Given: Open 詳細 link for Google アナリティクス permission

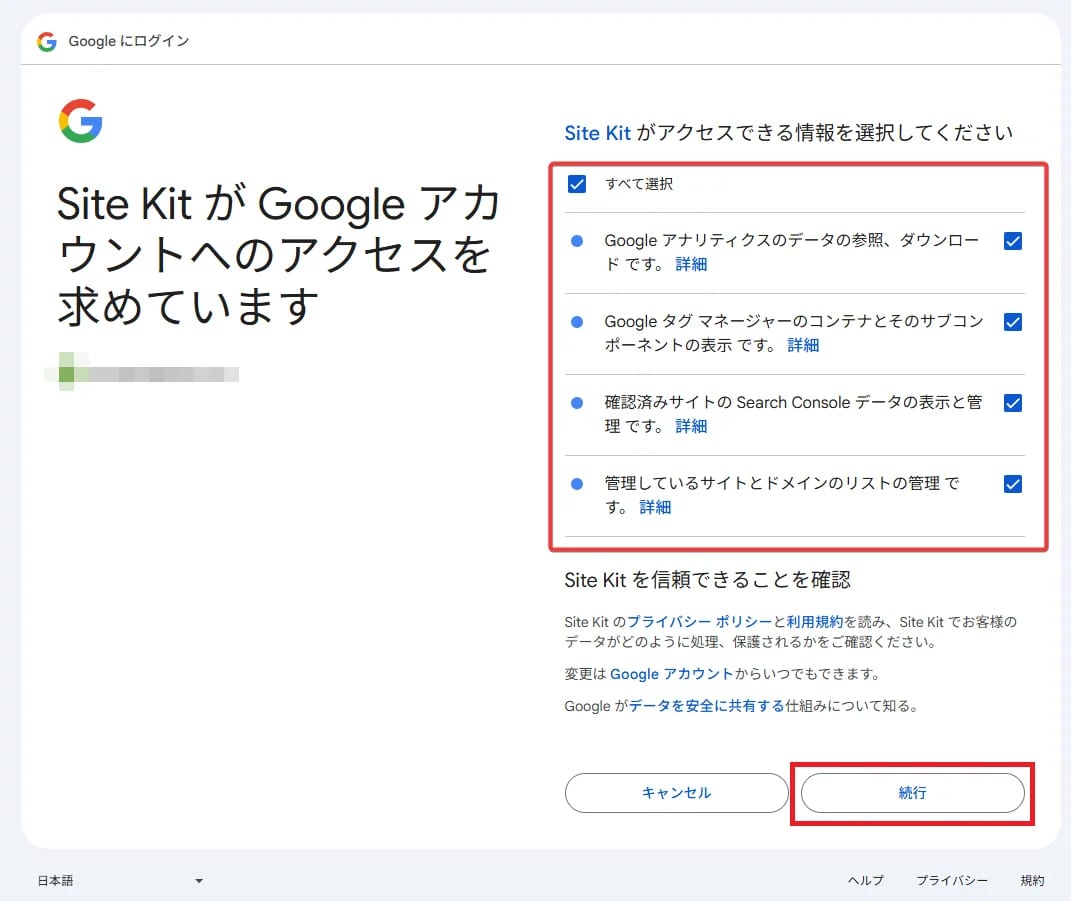Looking at the screenshot, I should (691, 264).
